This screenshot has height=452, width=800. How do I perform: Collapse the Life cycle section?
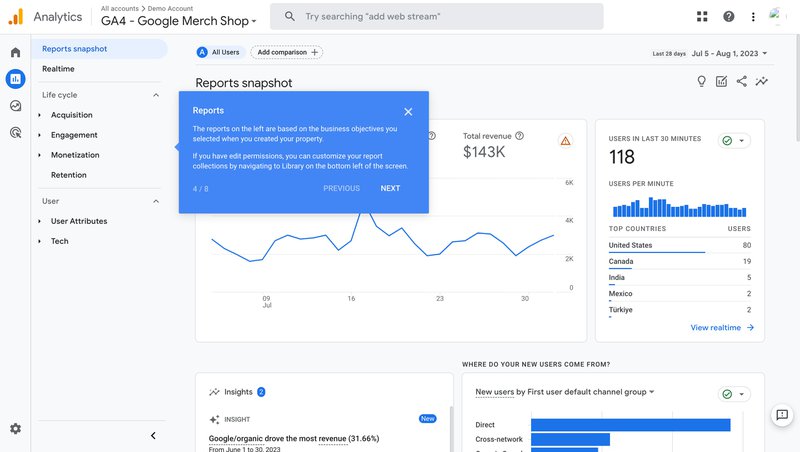coord(156,95)
